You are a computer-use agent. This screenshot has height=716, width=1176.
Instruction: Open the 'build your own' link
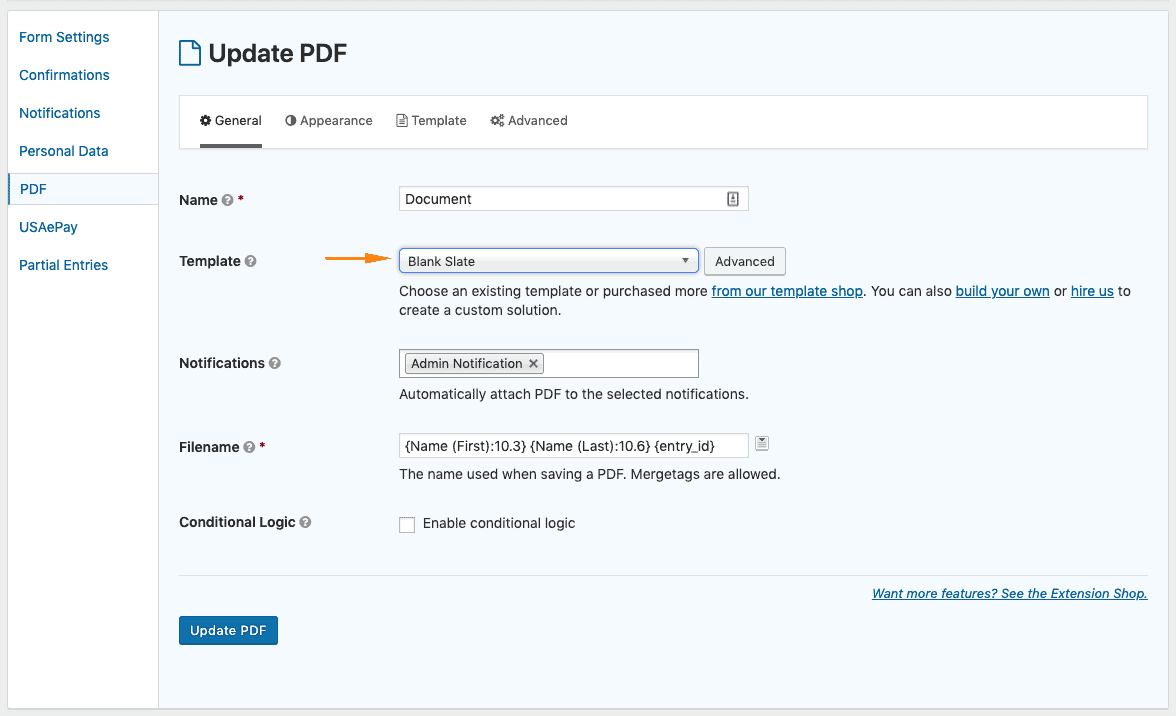pyautogui.click(x=1002, y=291)
